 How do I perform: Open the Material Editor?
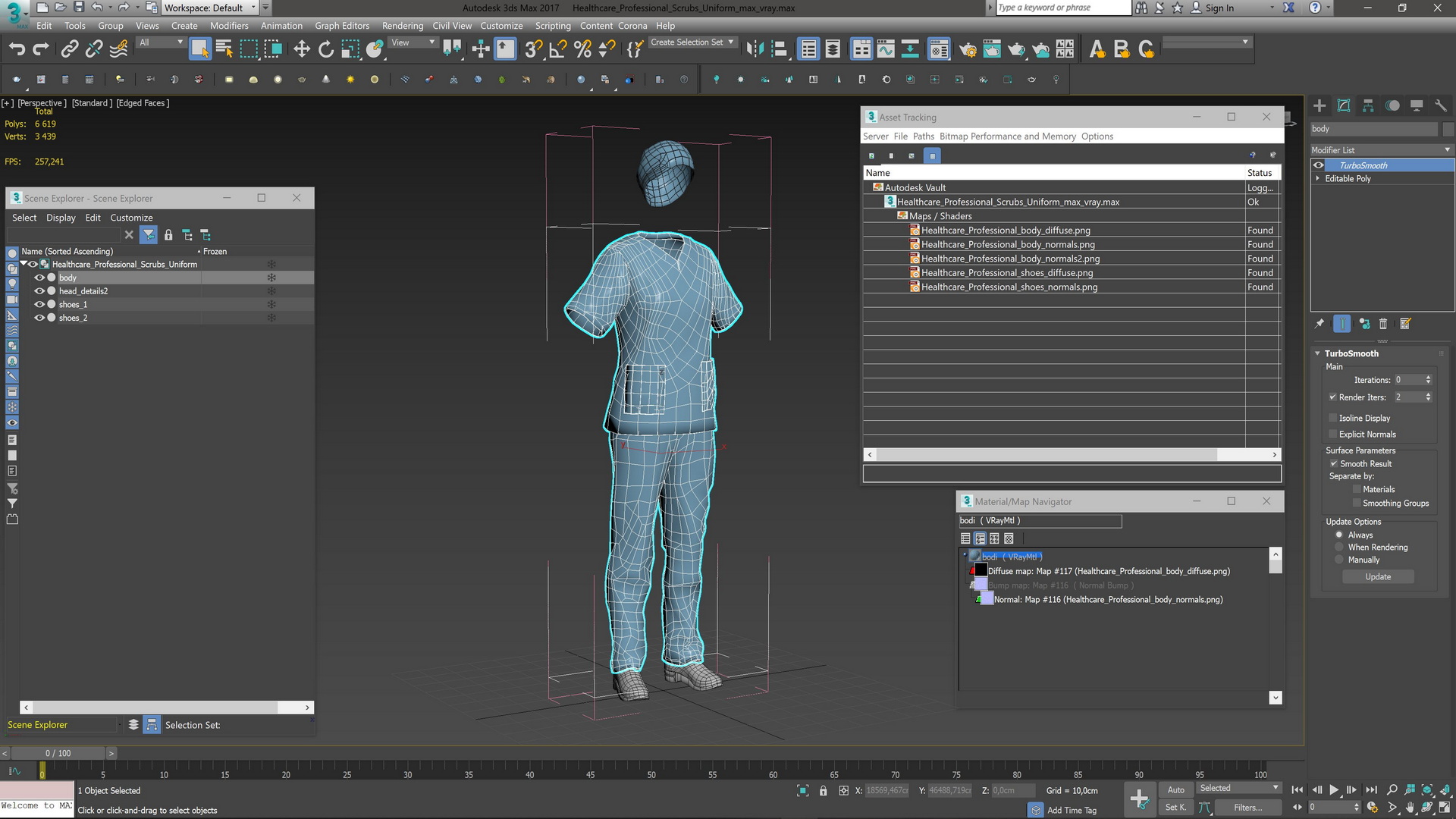(940, 49)
